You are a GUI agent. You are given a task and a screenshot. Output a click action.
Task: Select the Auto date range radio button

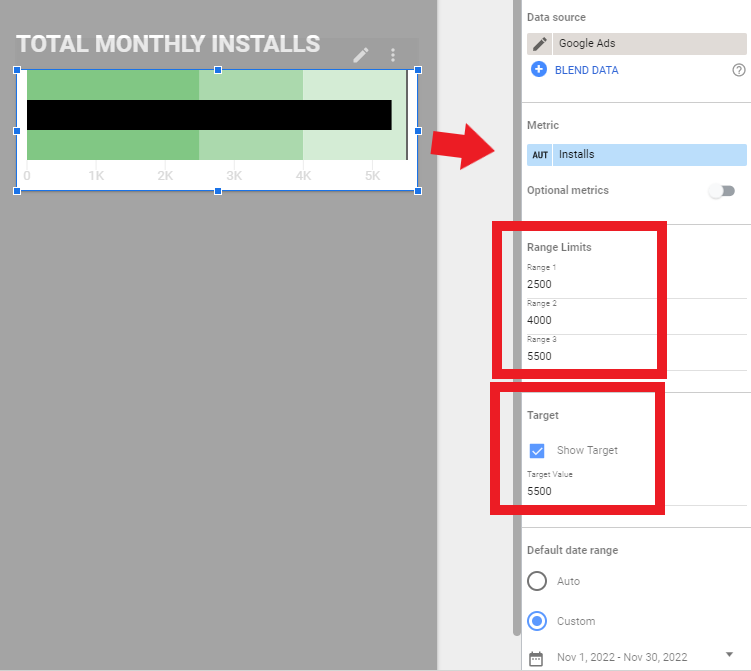tap(537, 581)
